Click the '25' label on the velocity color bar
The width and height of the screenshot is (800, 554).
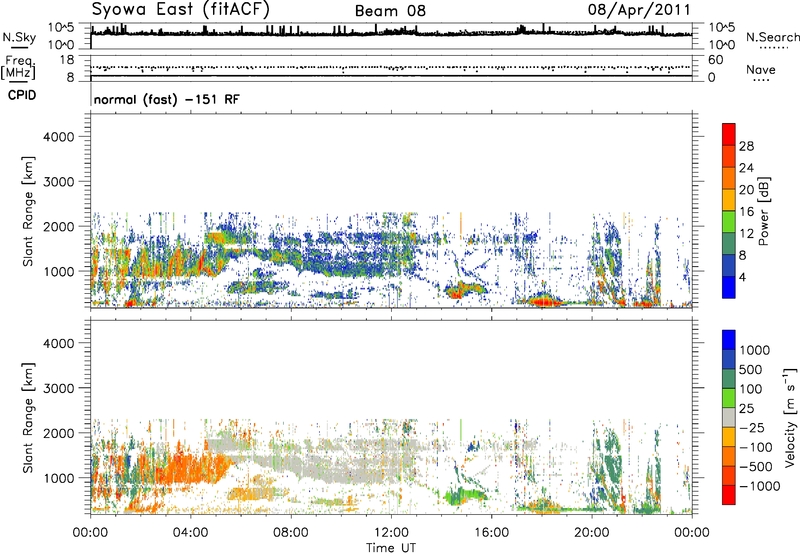click(746, 409)
